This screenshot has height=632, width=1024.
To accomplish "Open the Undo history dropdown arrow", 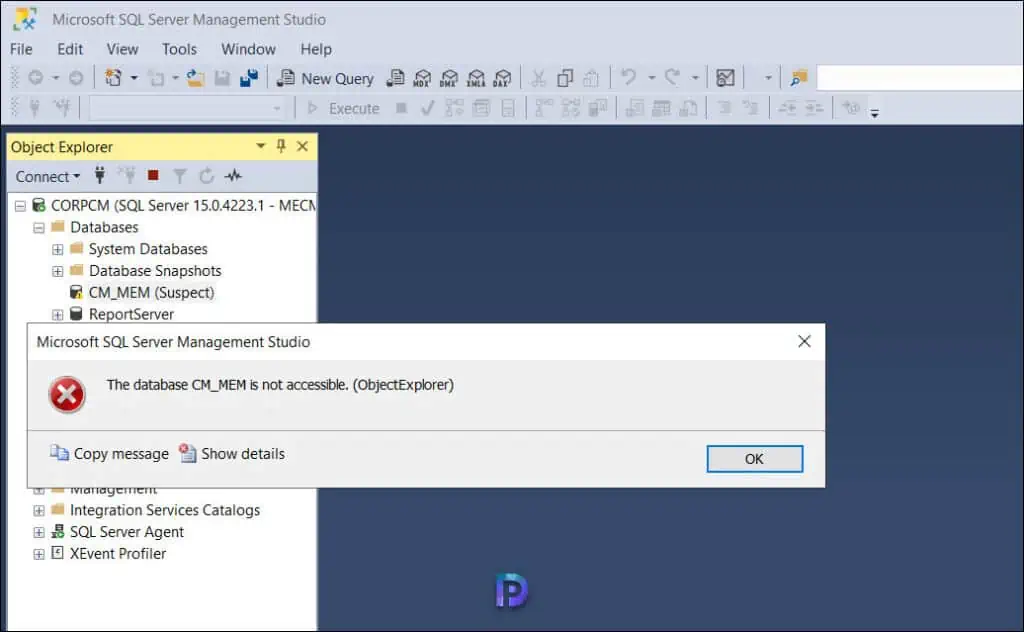I will click(651, 78).
